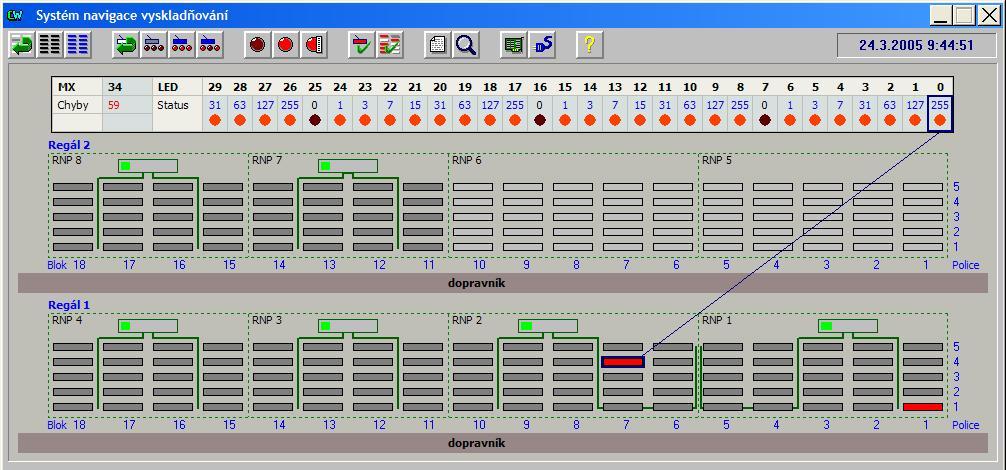The height and width of the screenshot is (470, 1006).
Task: Select the highlighted status cell 255 in column 0
Action: [x=940, y=105]
